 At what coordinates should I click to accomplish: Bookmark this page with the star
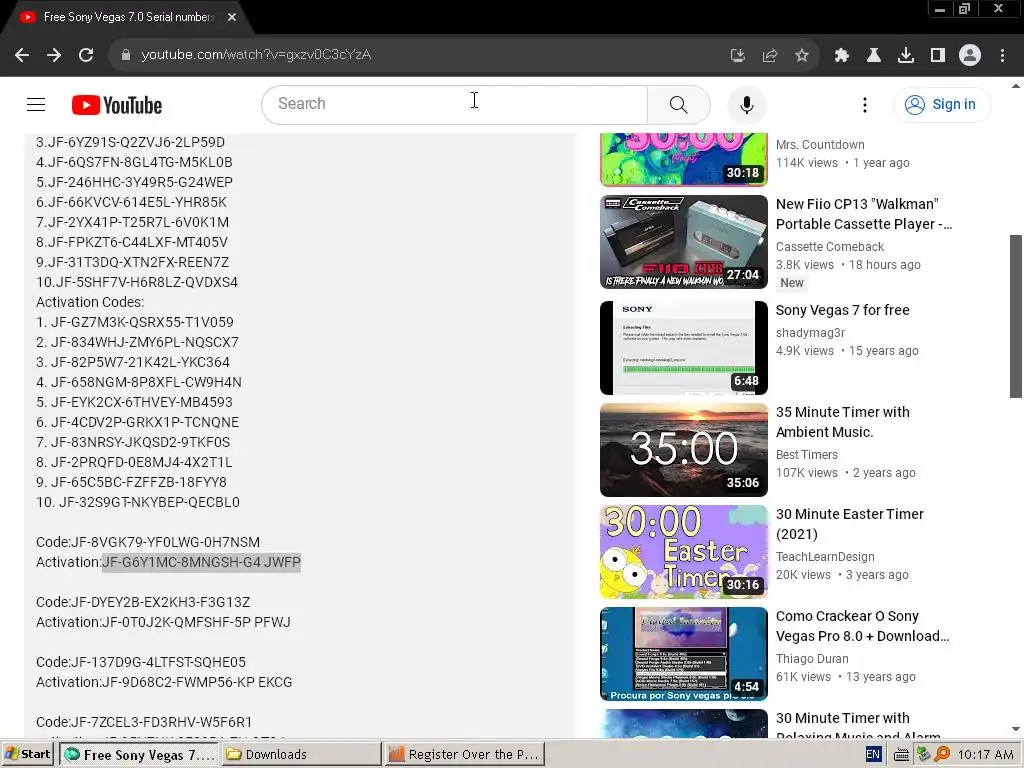(801, 55)
